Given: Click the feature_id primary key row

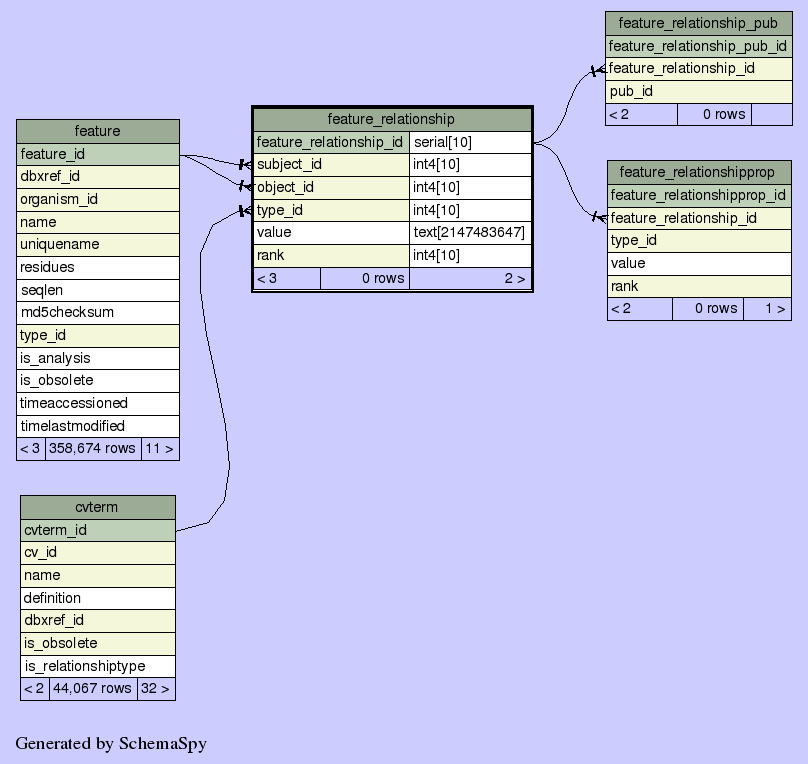Looking at the screenshot, I should pos(97,154).
